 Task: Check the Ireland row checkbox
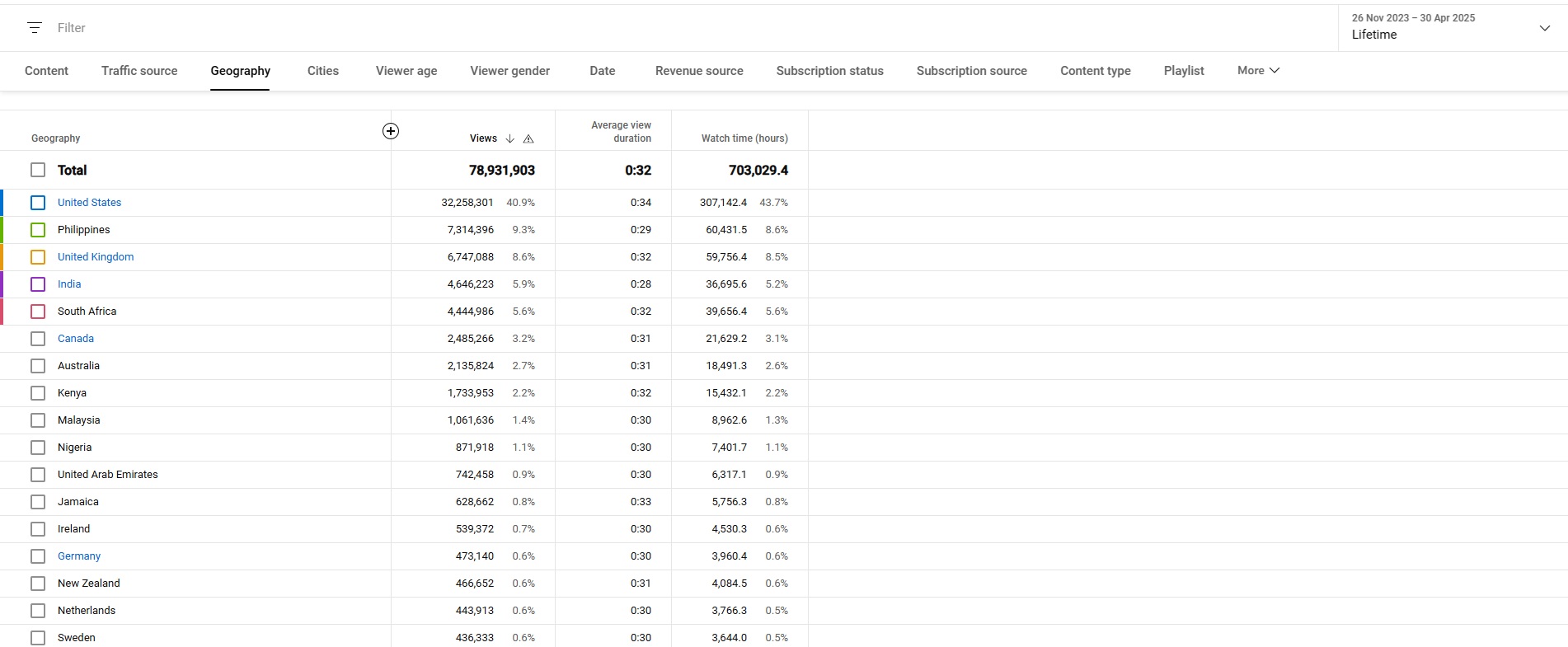pos(38,529)
